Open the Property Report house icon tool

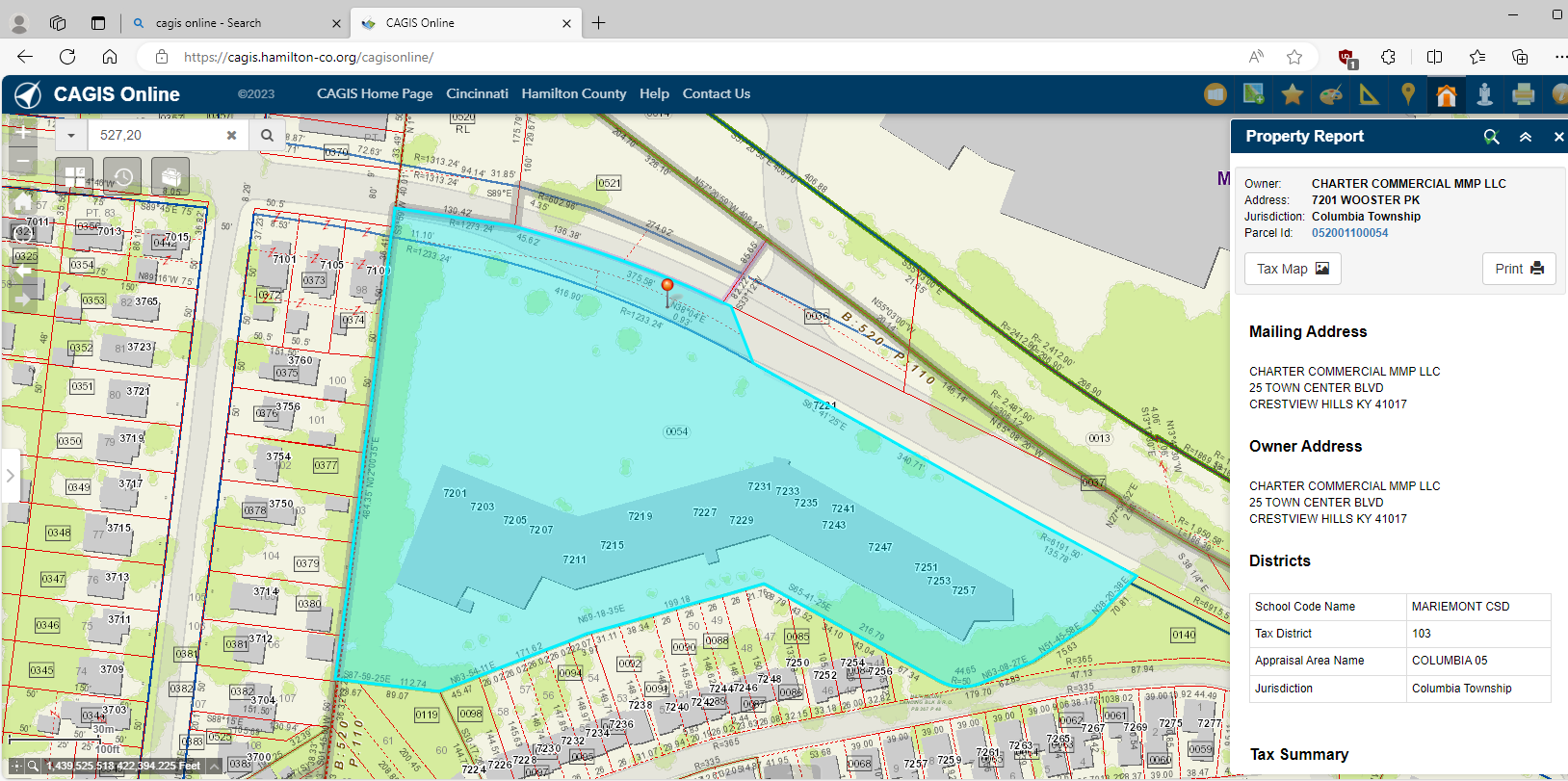1446,94
